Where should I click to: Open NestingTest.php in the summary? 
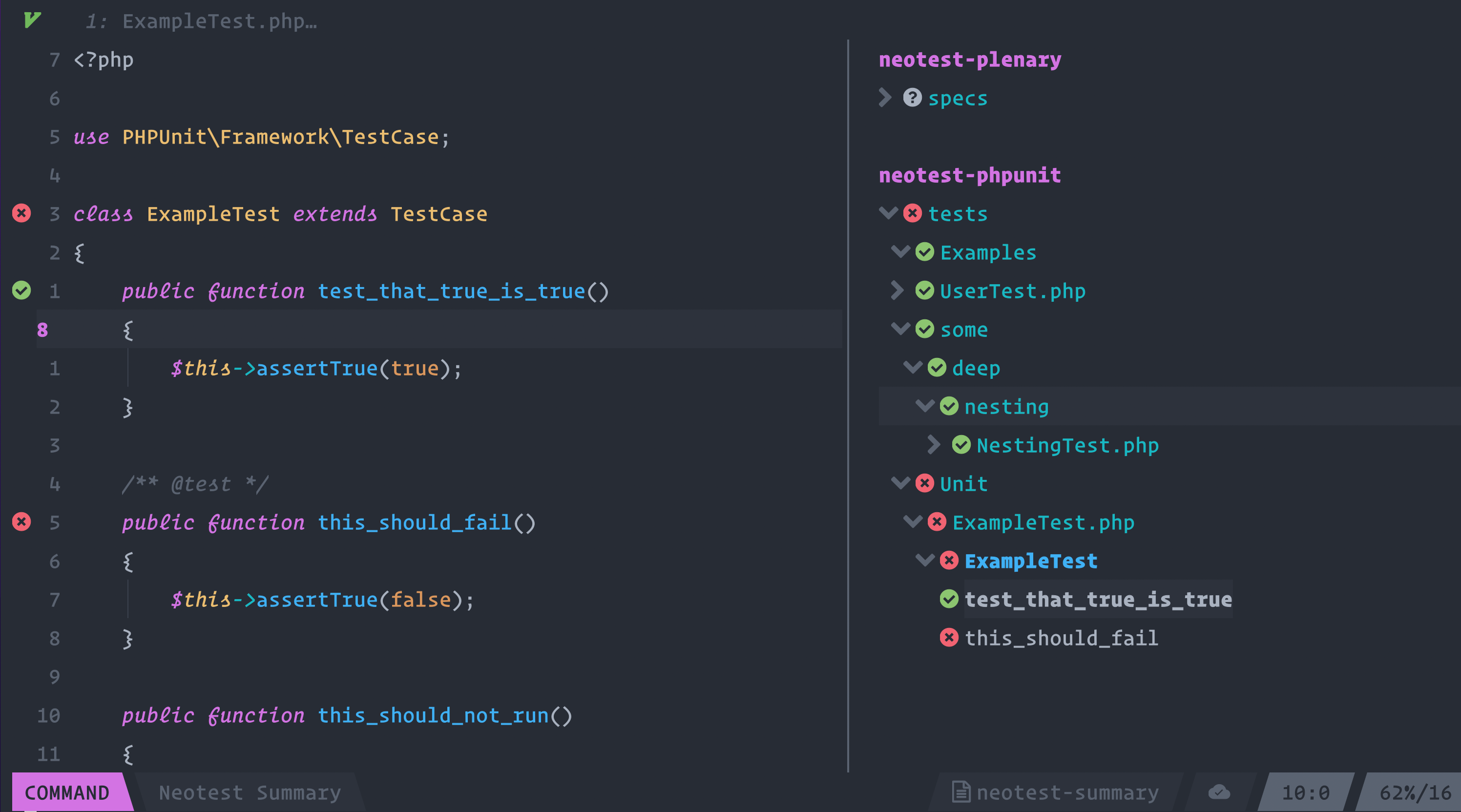click(1067, 445)
